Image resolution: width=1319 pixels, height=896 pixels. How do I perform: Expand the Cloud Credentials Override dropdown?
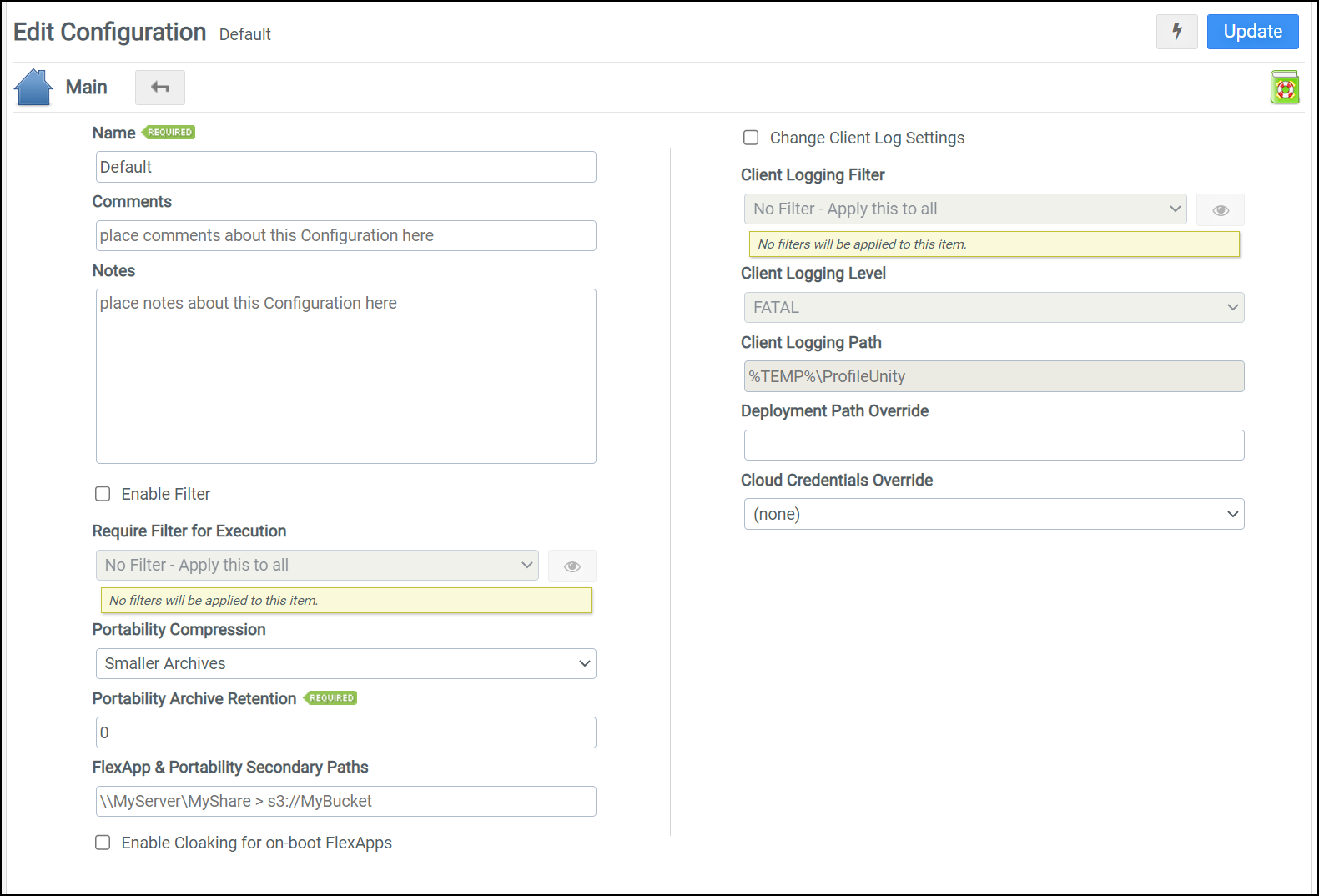(x=994, y=514)
